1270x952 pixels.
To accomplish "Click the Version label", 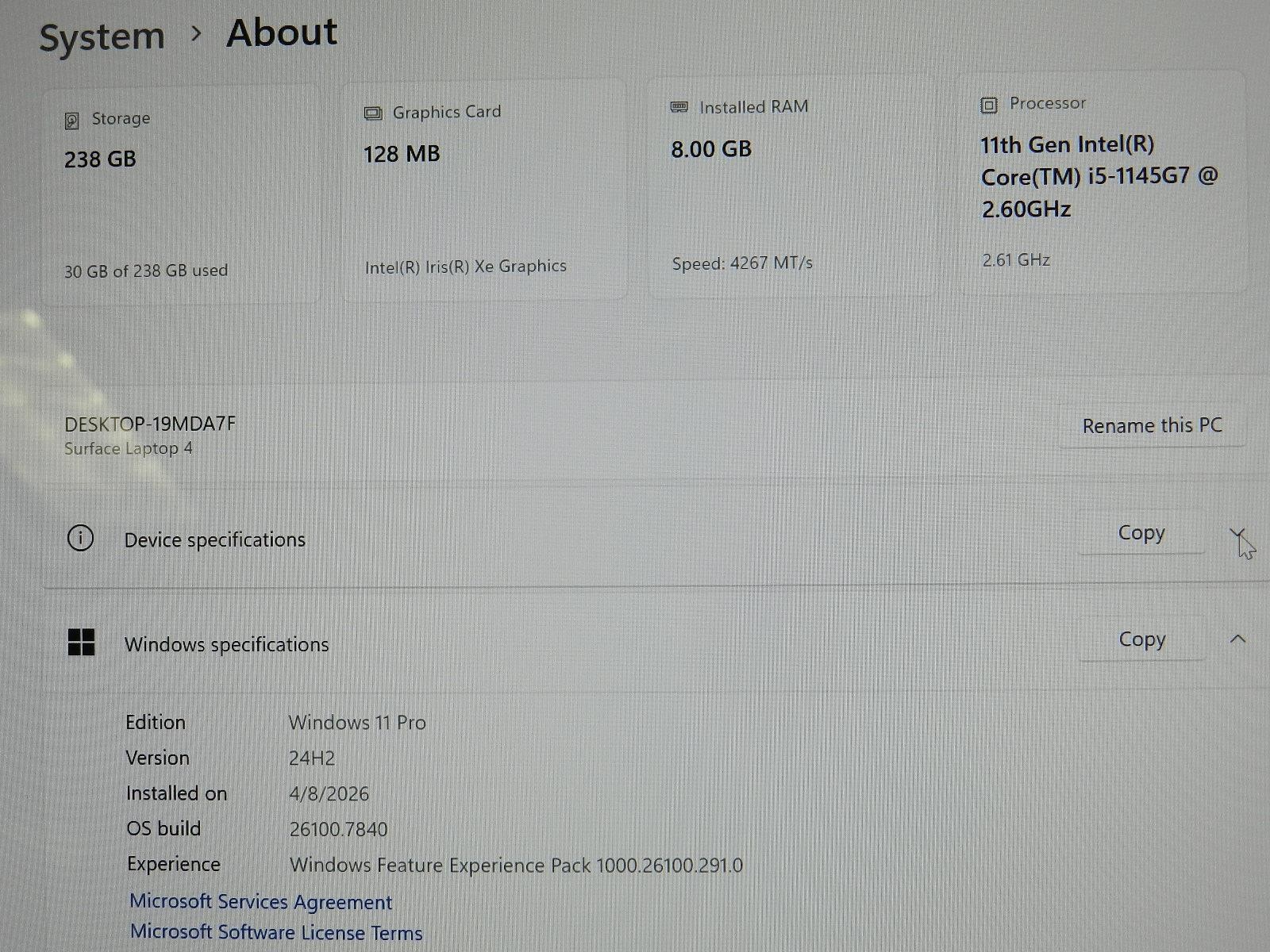I will pyautogui.click(x=157, y=758).
